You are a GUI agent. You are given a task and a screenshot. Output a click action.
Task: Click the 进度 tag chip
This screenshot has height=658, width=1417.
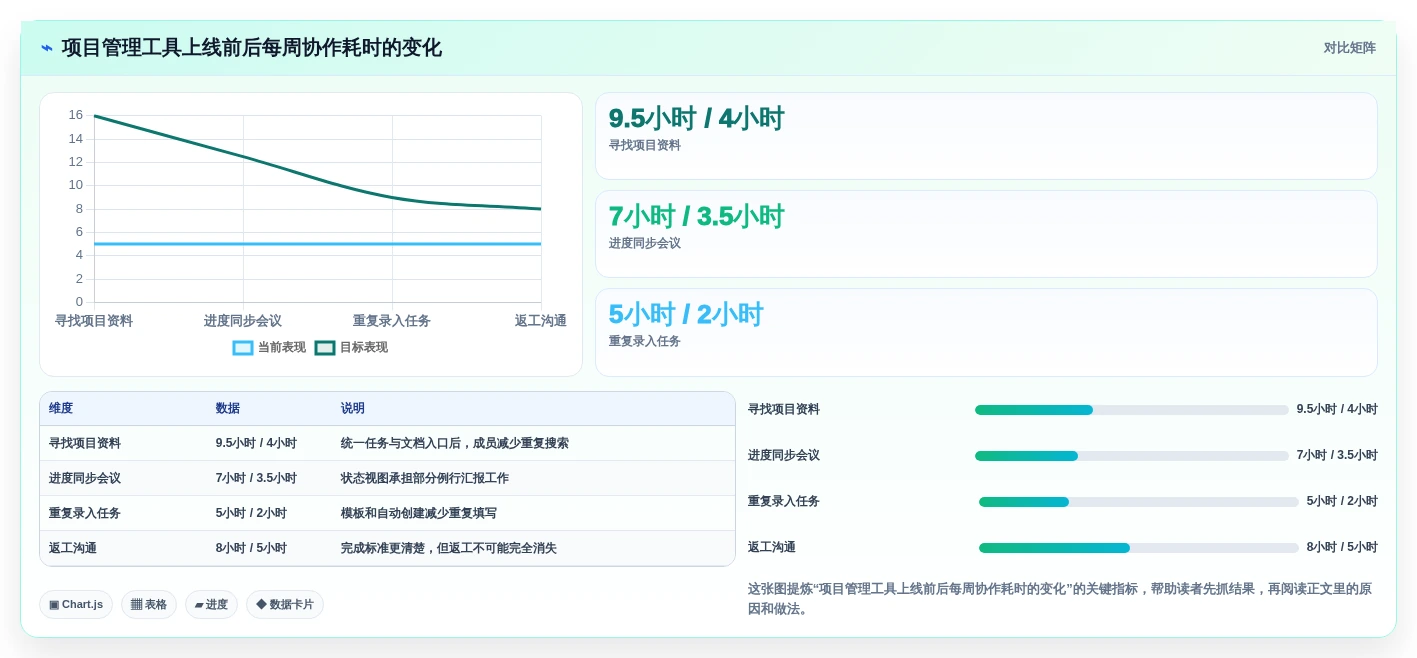[211, 604]
